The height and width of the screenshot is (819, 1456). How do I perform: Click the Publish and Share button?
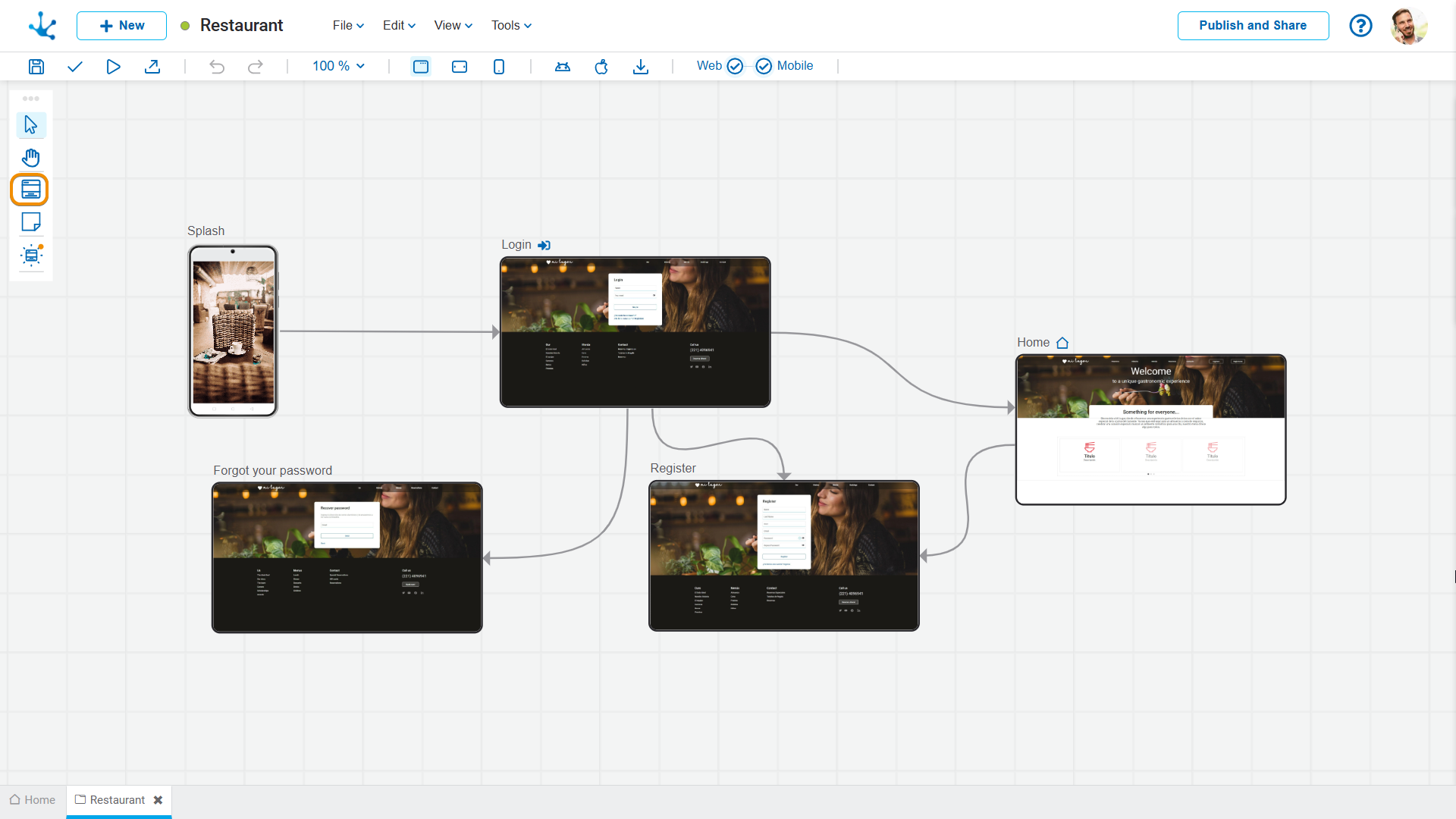pyautogui.click(x=1253, y=25)
